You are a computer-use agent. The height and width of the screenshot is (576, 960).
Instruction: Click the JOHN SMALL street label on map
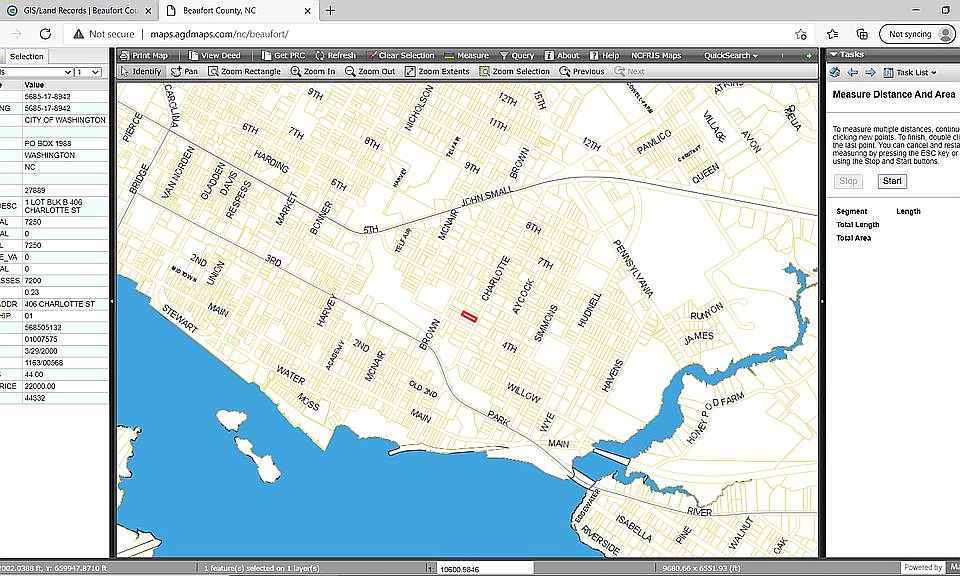point(487,197)
